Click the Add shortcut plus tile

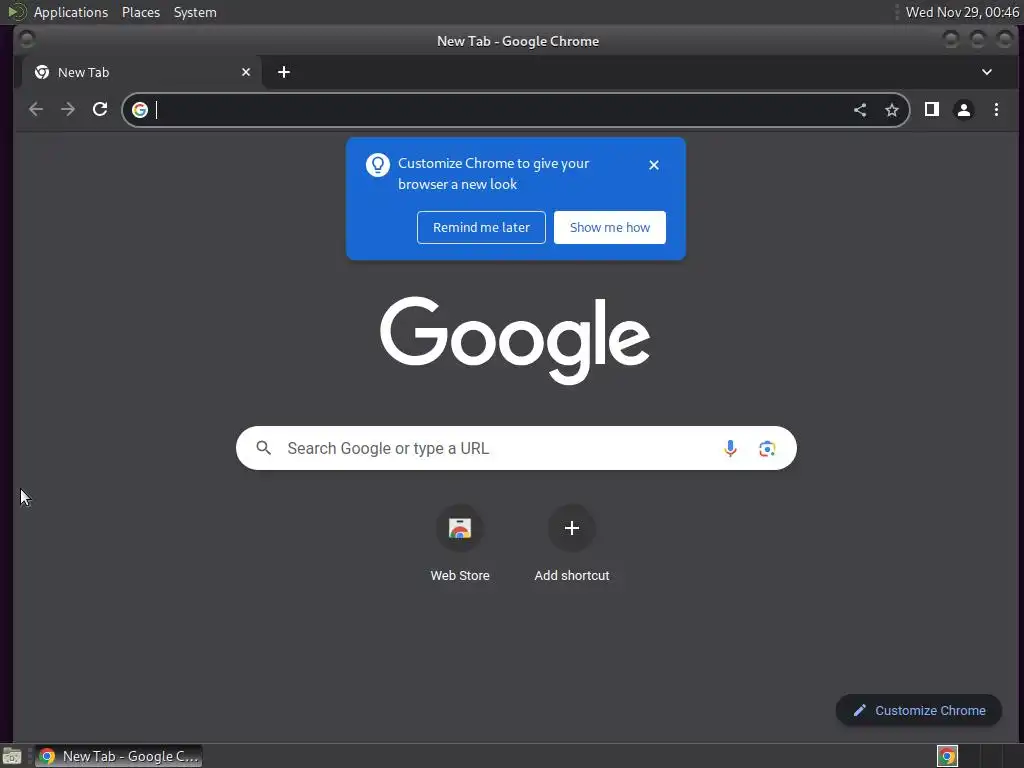pyautogui.click(x=571, y=528)
